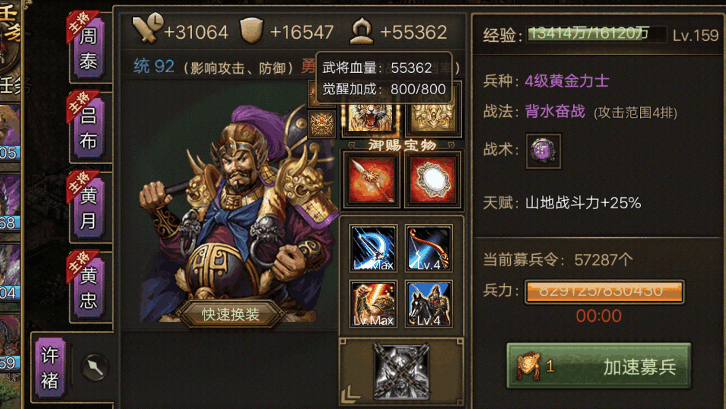
Task: Select the white mirror imperial treasure
Action: click(432, 180)
